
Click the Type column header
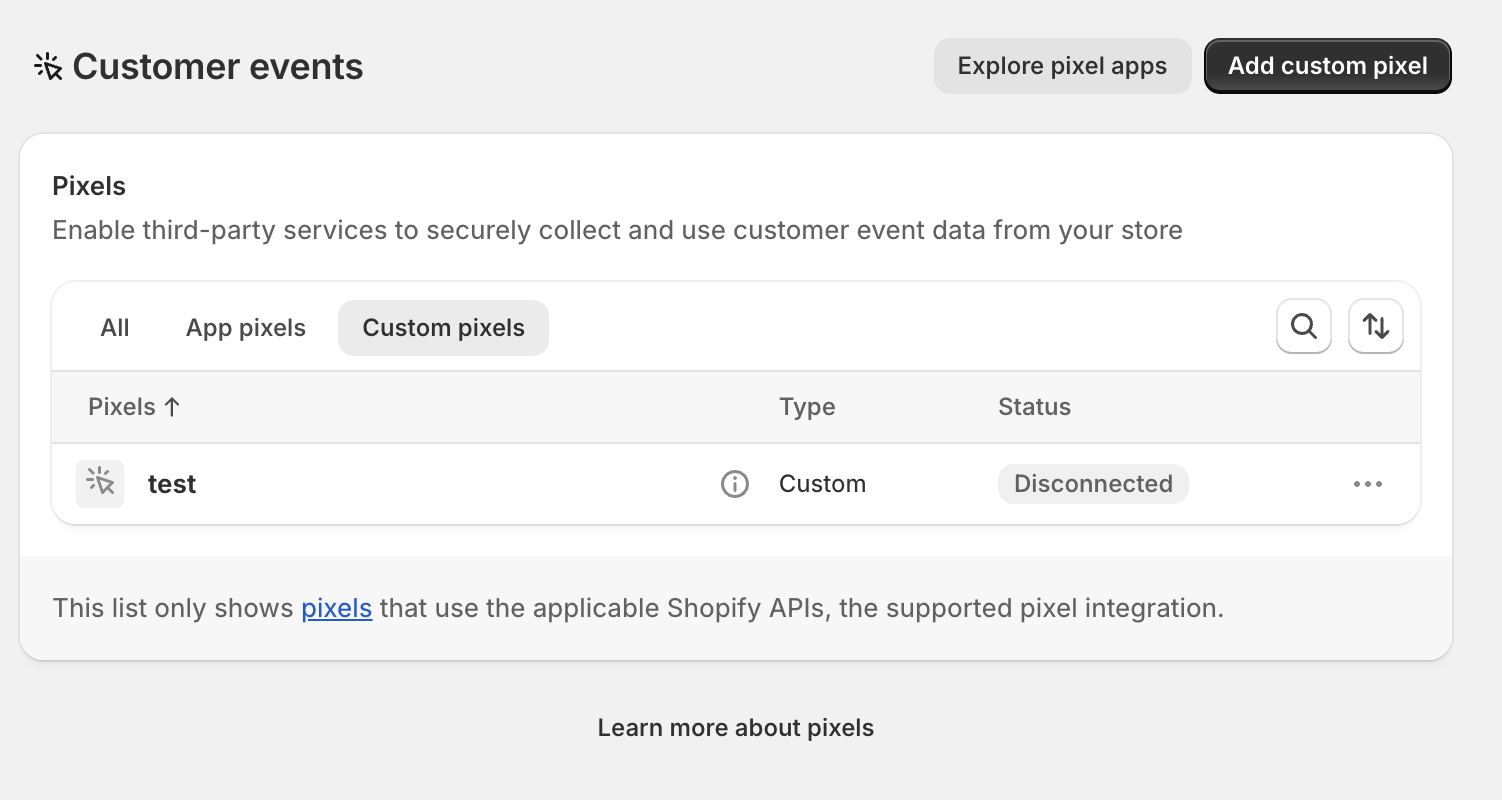pyautogui.click(x=806, y=407)
